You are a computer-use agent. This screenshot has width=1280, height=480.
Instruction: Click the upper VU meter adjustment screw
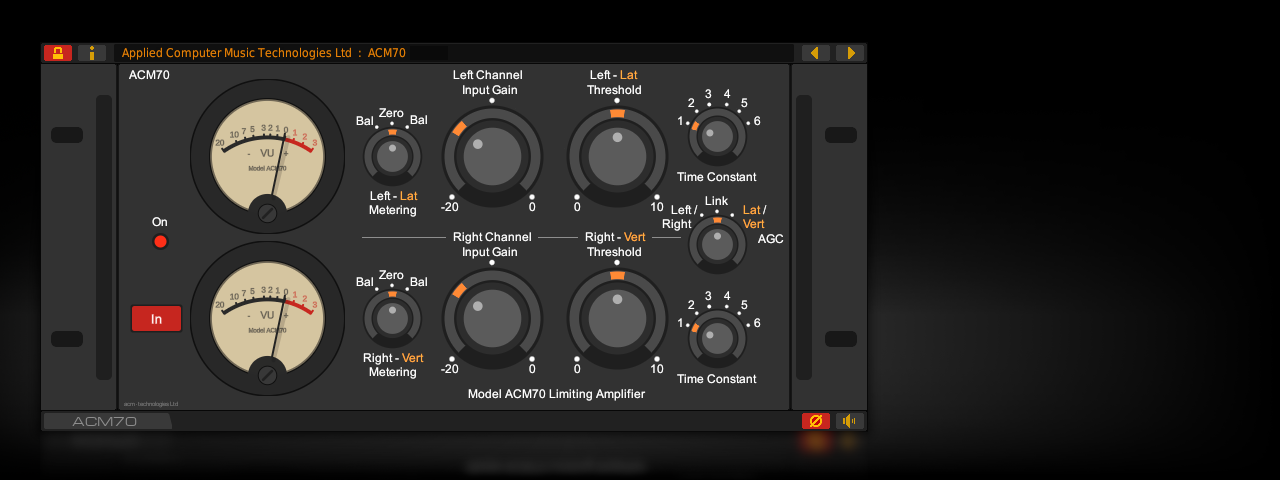267,213
